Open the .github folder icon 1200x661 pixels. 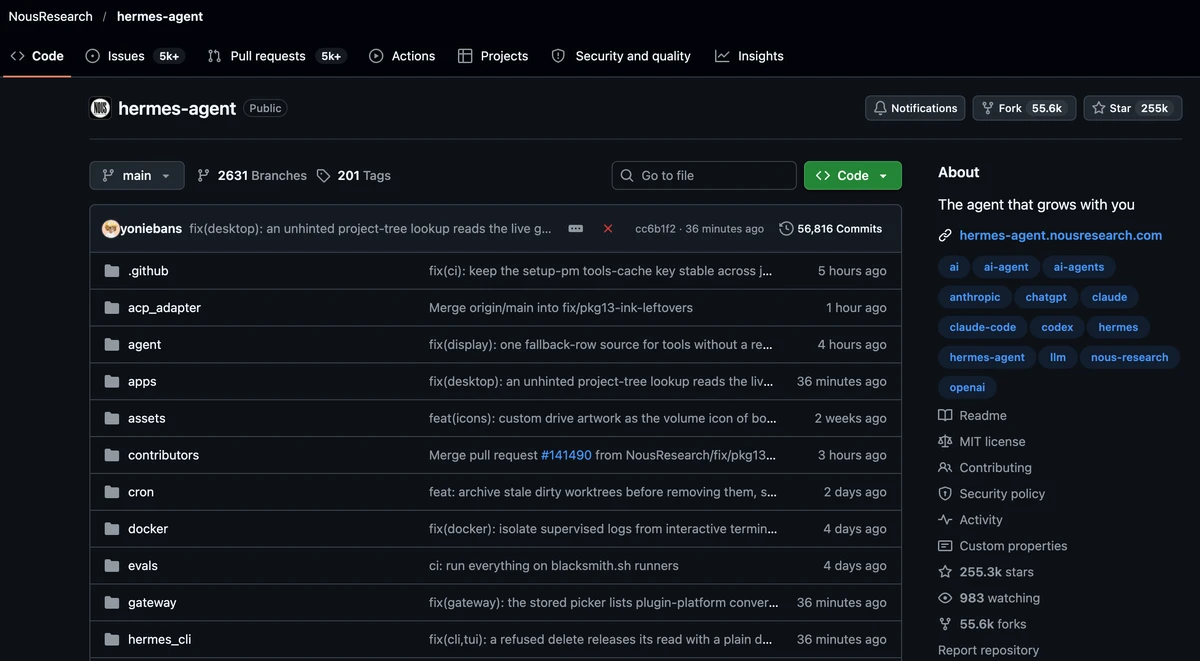pyautogui.click(x=112, y=271)
